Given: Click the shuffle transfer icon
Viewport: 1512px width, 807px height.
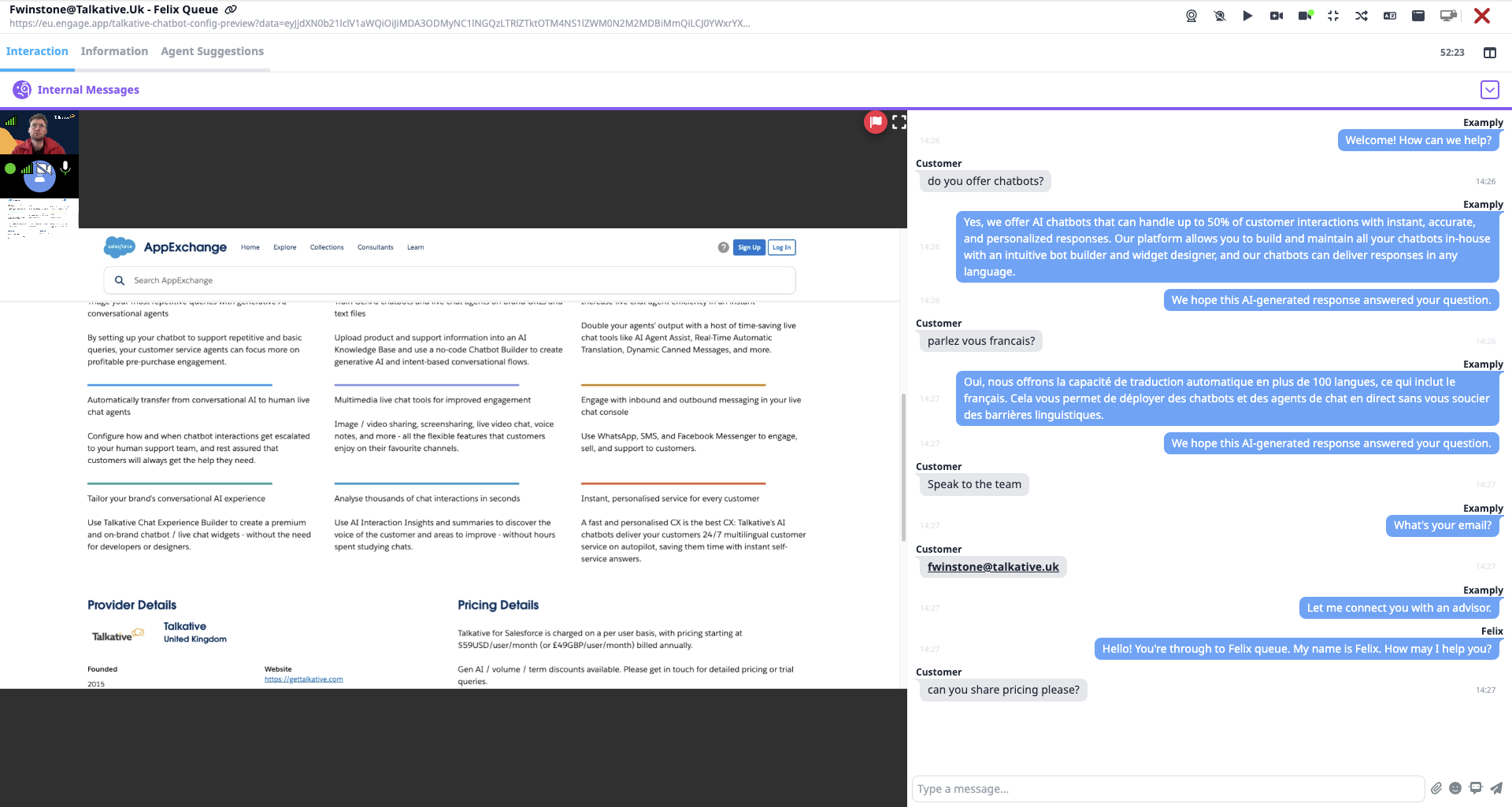Looking at the screenshot, I should point(1362,16).
